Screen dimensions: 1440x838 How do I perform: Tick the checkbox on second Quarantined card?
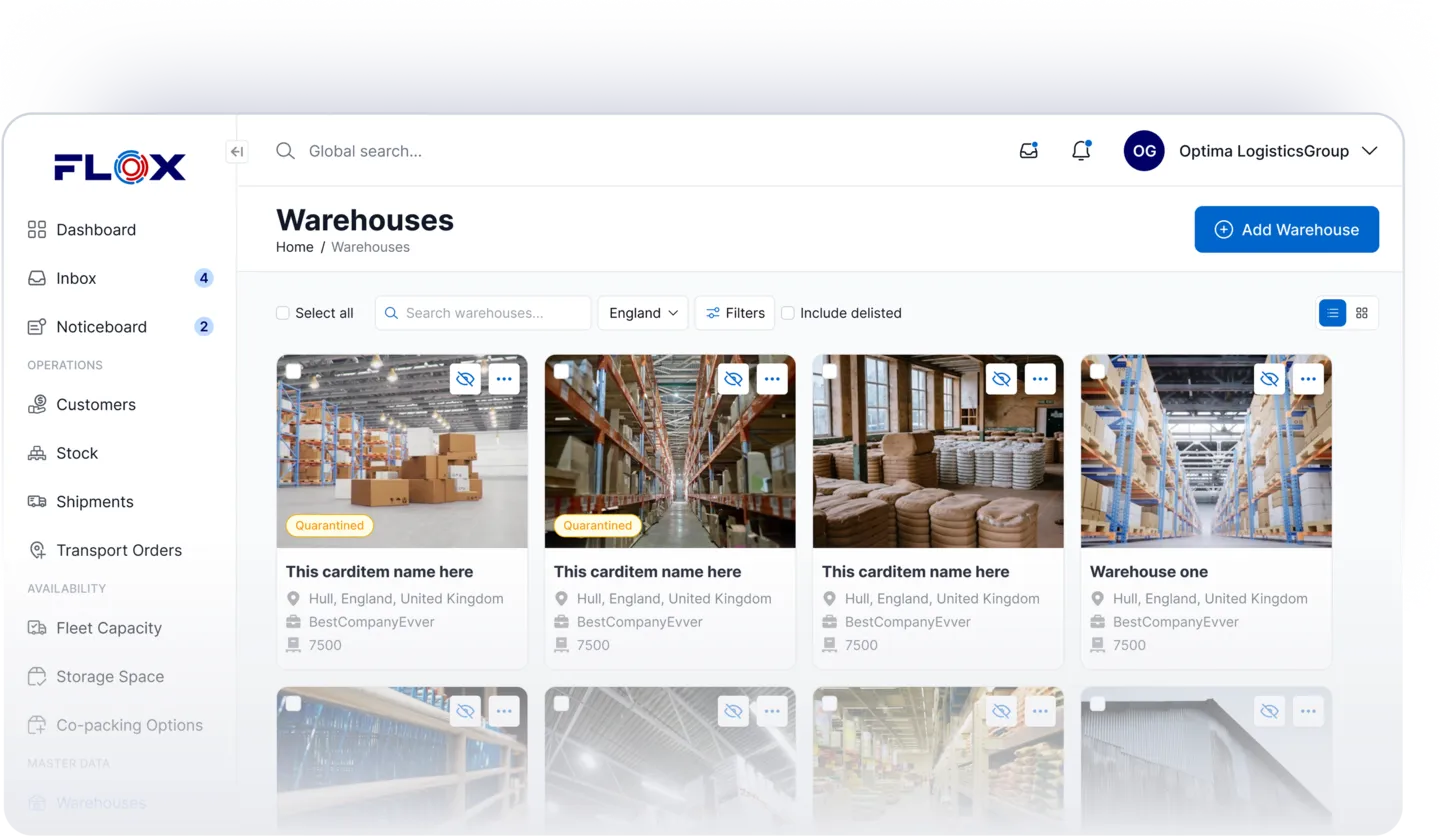[562, 371]
